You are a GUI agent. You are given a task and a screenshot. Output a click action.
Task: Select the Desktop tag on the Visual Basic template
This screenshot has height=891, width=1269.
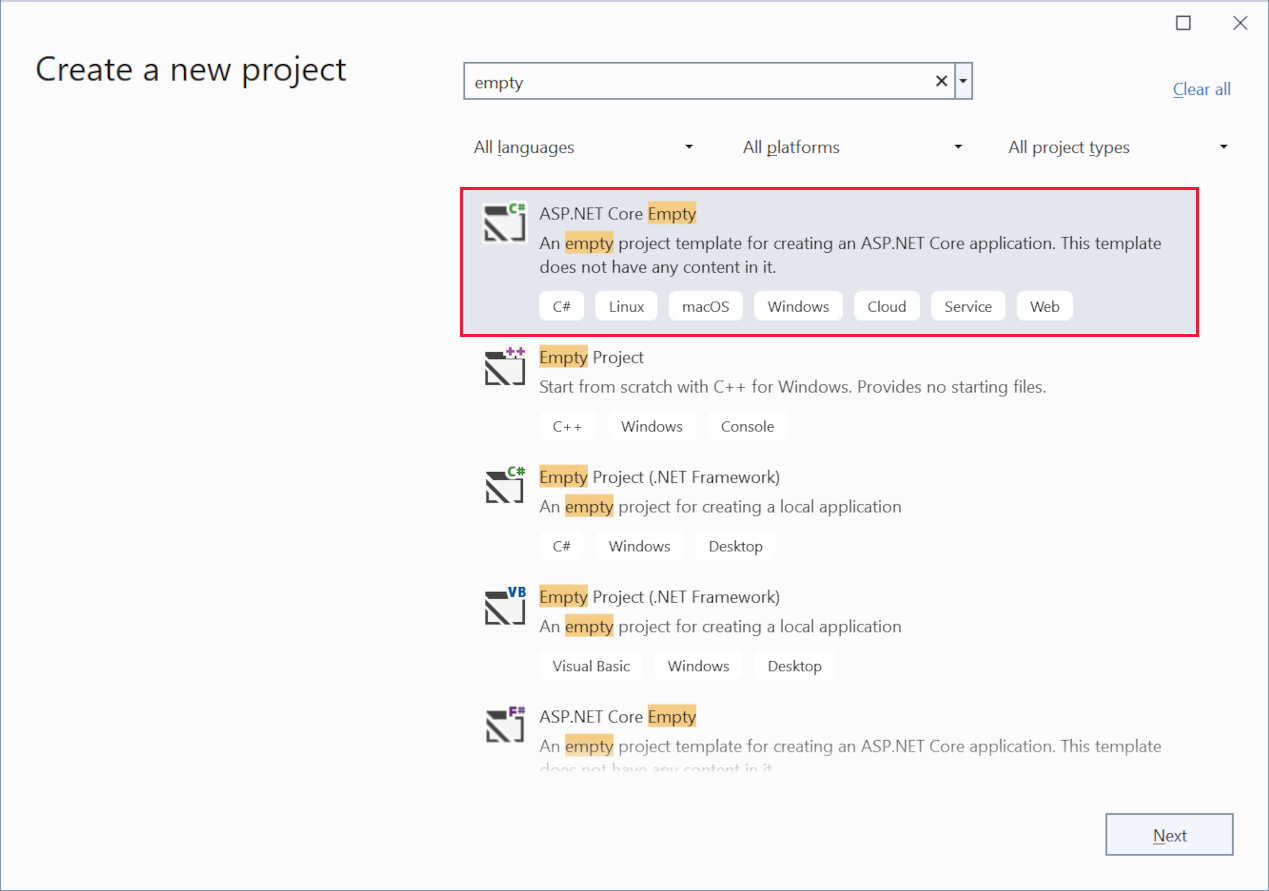(x=794, y=665)
